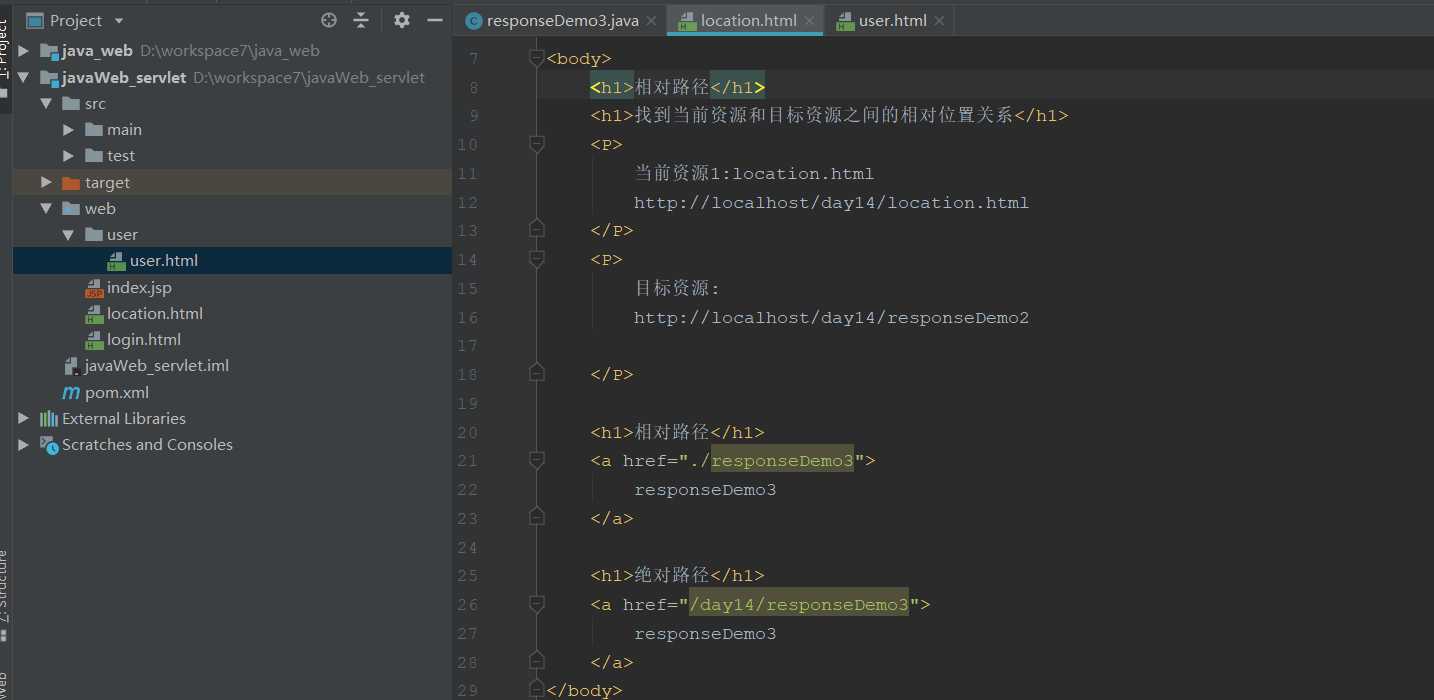1434x700 pixels.
Task: Hide the Project panel with minimize icon
Action: point(434,20)
